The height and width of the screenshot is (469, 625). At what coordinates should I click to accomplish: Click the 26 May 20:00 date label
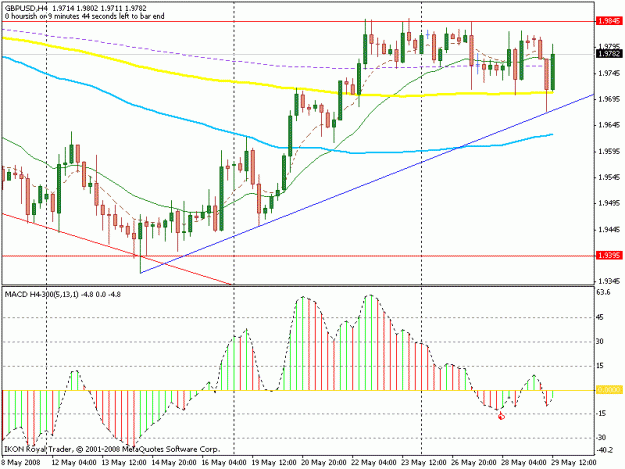(x=474, y=463)
